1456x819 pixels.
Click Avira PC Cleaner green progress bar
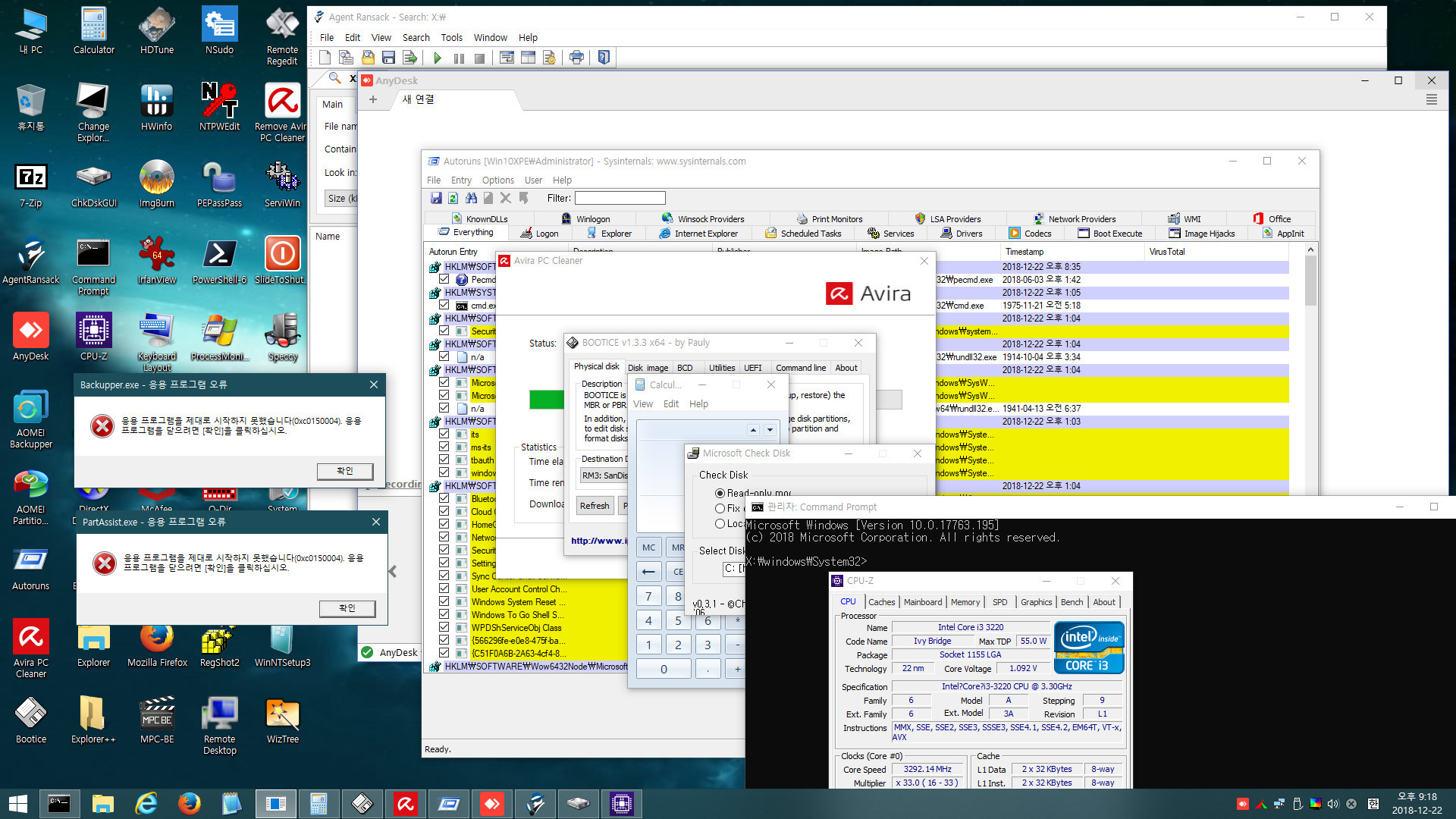point(546,400)
